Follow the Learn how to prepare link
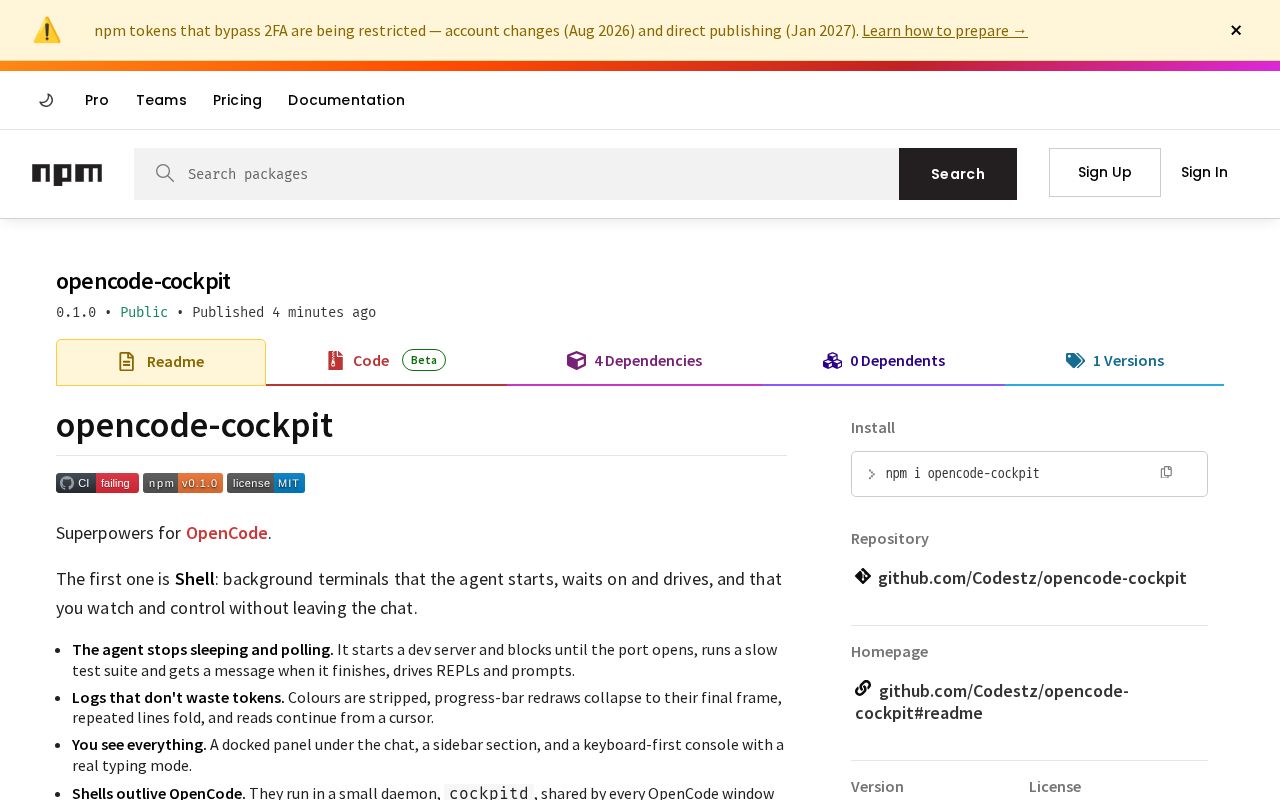The height and width of the screenshot is (800, 1280). (x=945, y=30)
